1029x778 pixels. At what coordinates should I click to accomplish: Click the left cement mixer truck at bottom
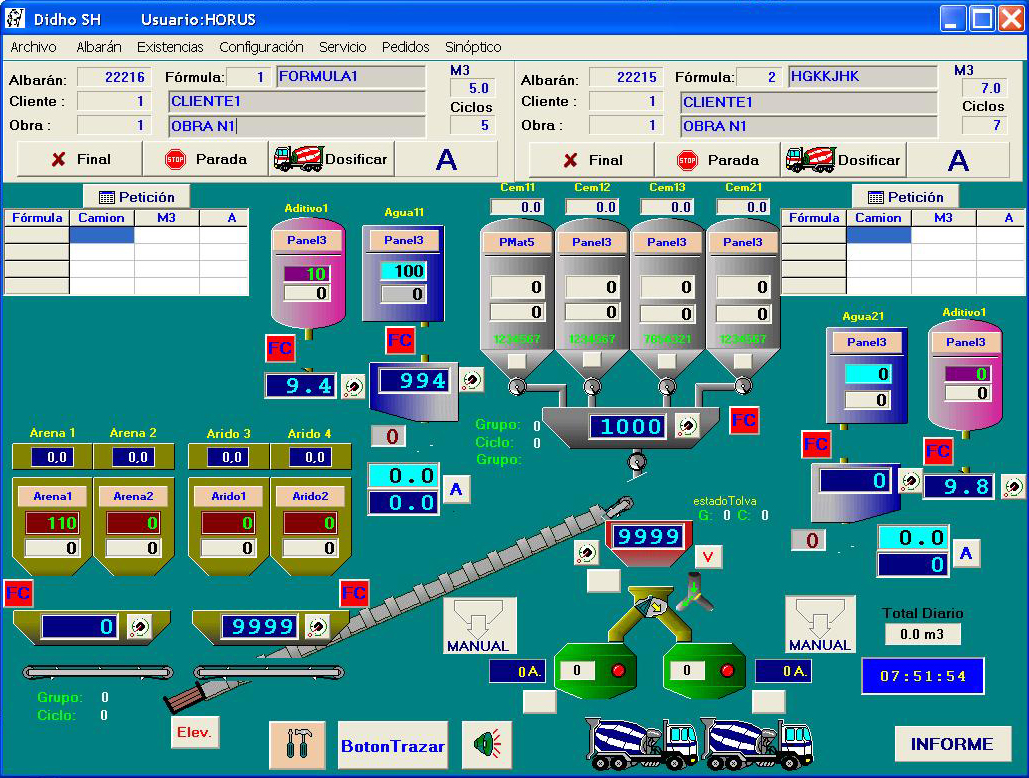(x=640, y=743)
